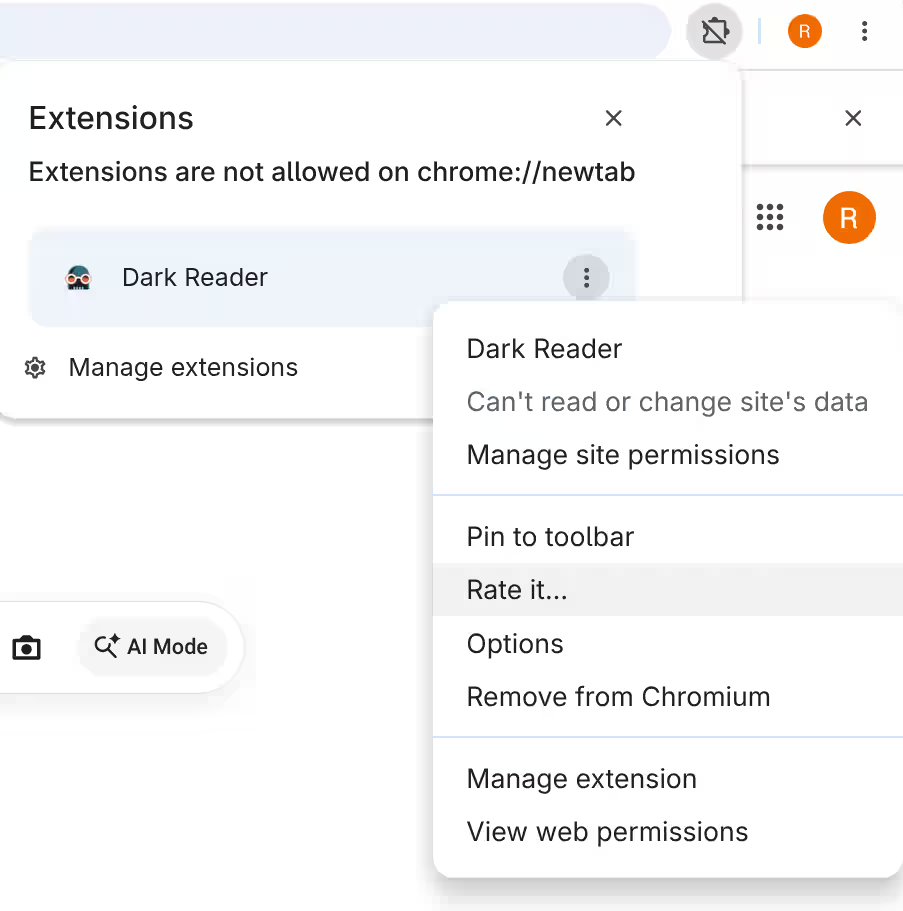Click the browser address bar
The width and height of the screenshot is (903, 911).
[335, 31]
